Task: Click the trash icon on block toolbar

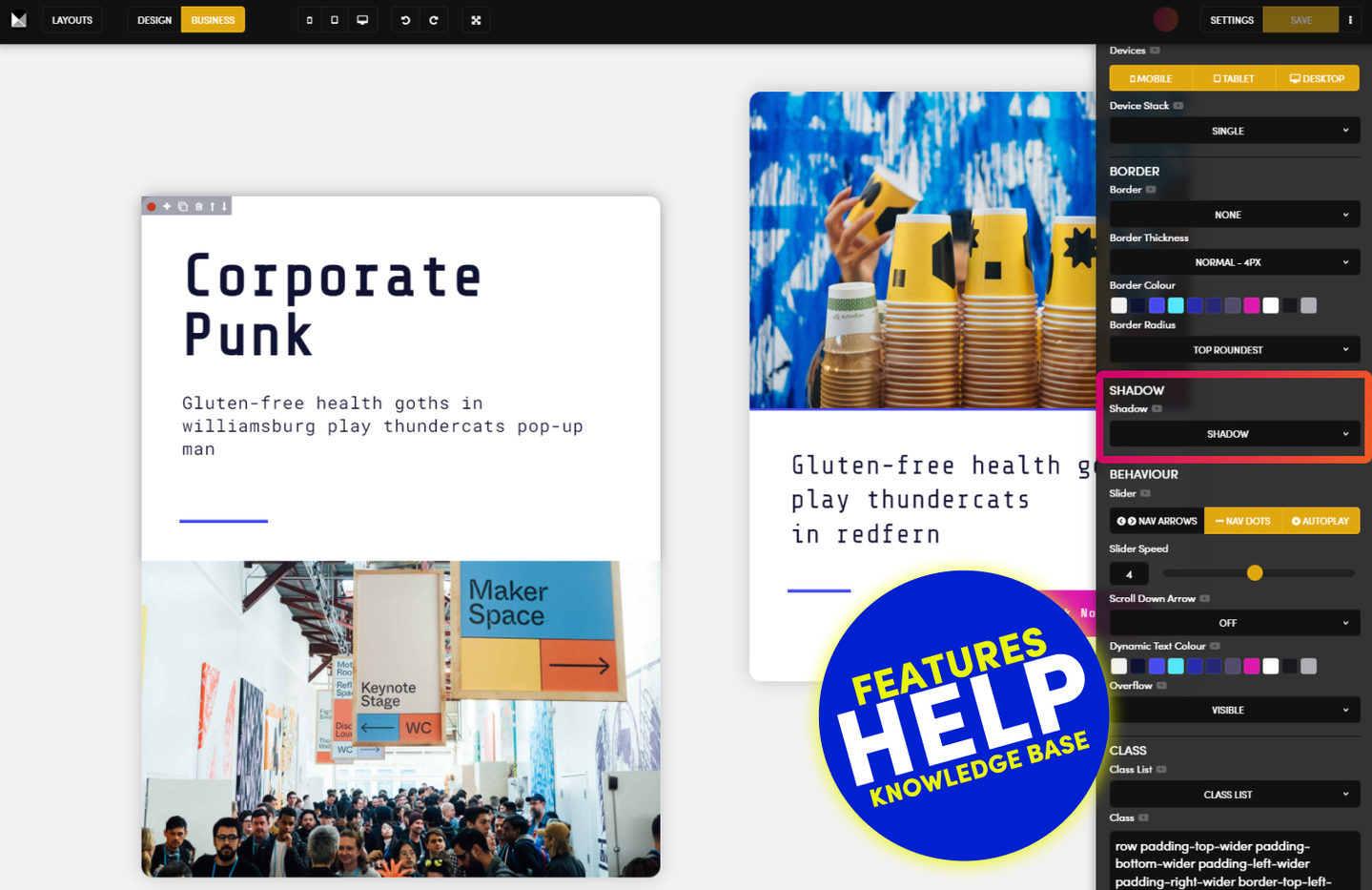Action: point(198,206)
